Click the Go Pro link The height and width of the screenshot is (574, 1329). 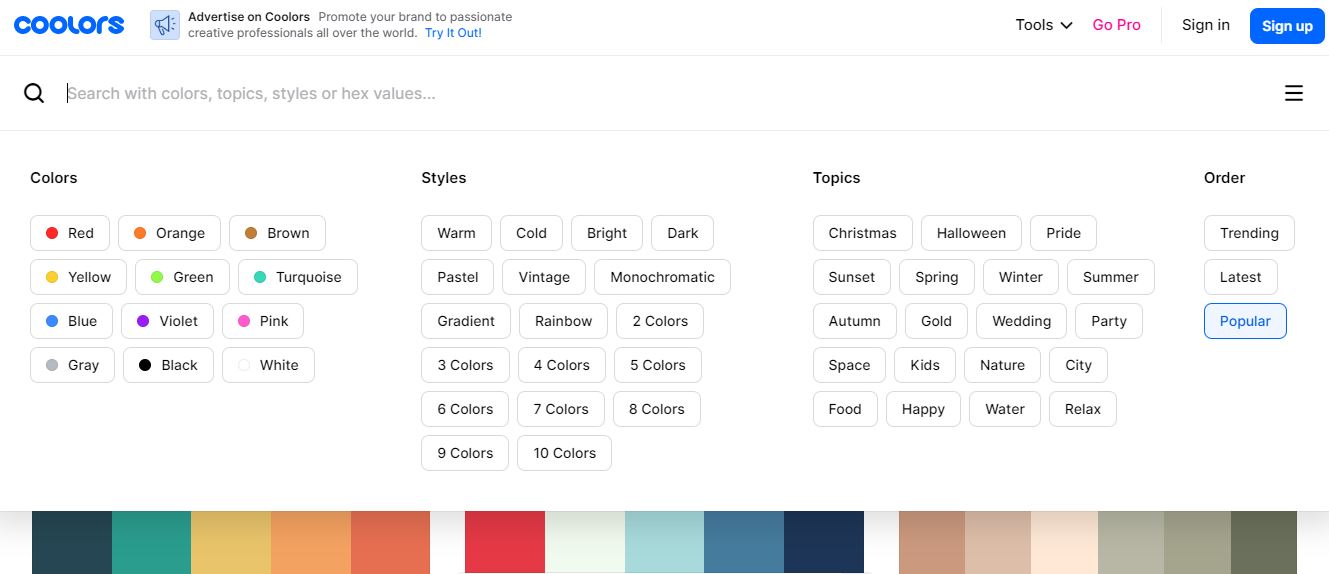click(1116, 25)
